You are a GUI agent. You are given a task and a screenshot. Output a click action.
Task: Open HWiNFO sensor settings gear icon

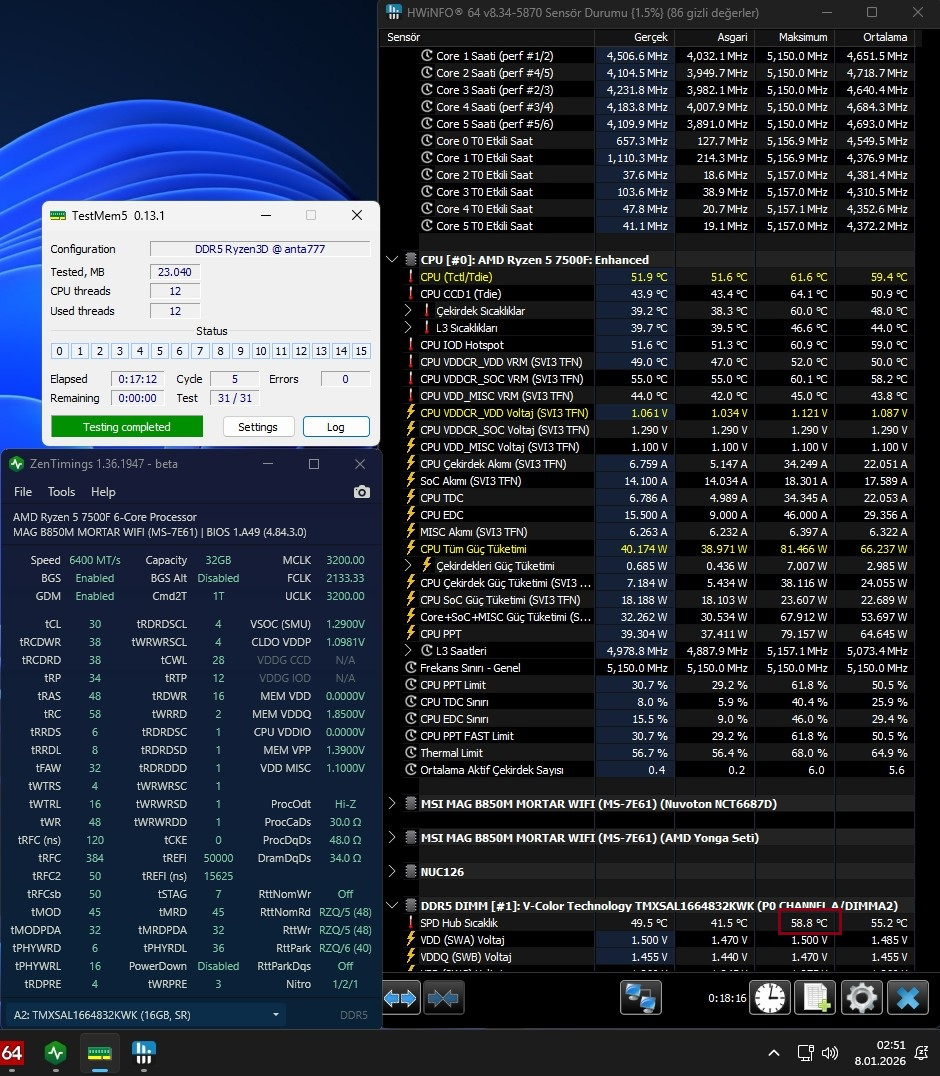click(862, 998)
